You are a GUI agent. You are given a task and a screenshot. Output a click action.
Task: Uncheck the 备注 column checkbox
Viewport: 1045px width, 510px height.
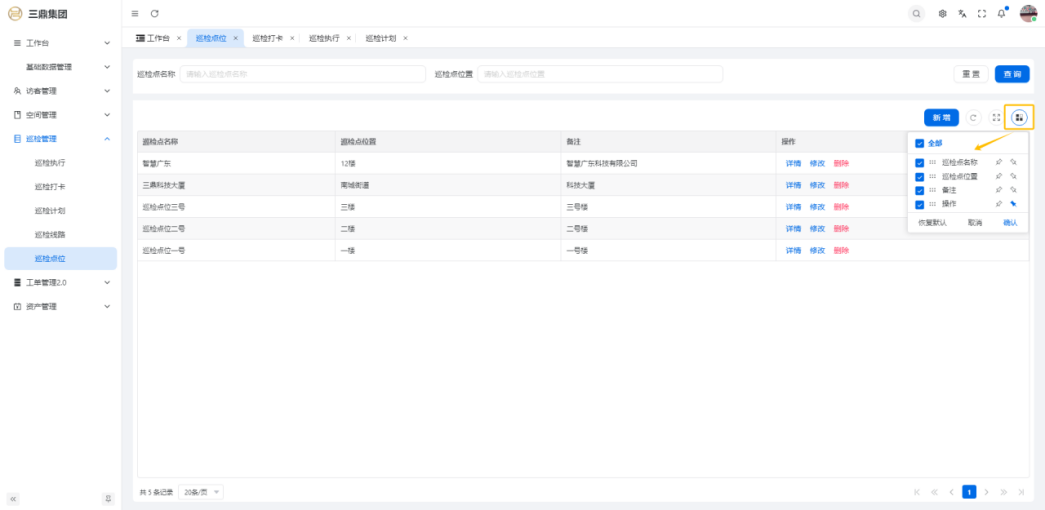pos(920,190)
